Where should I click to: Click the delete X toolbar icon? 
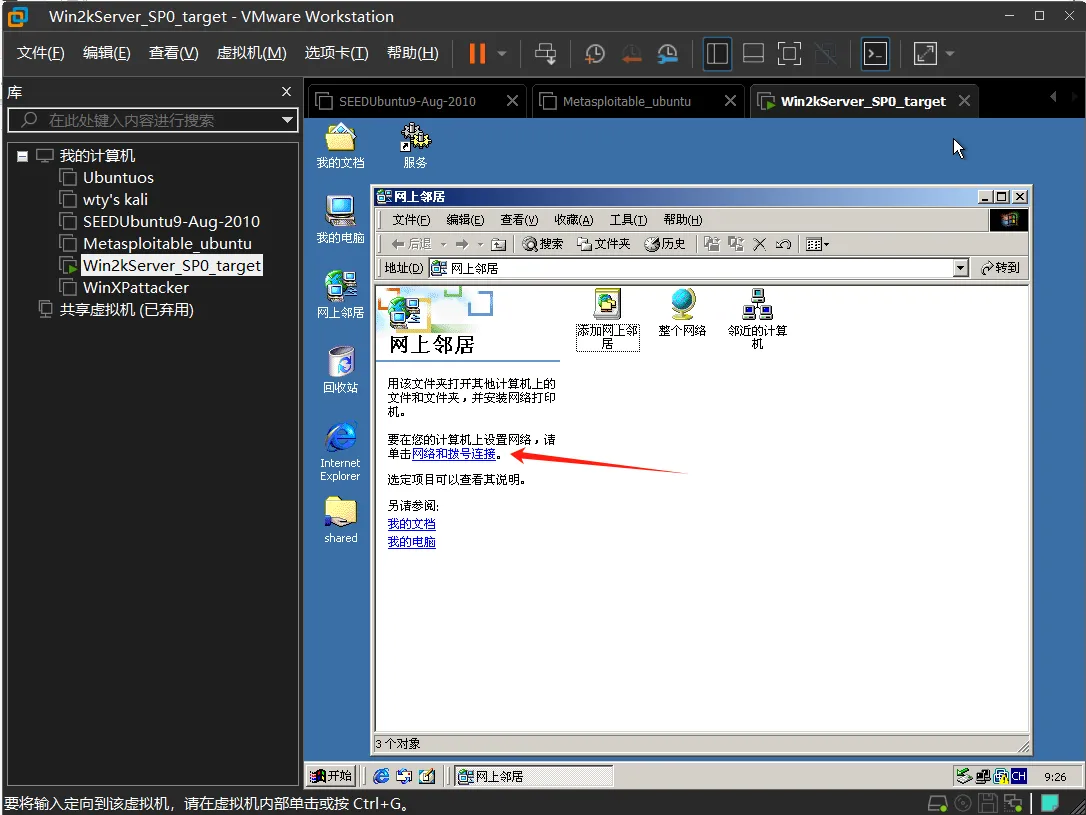pyautogui.click(x=759, y=244)
